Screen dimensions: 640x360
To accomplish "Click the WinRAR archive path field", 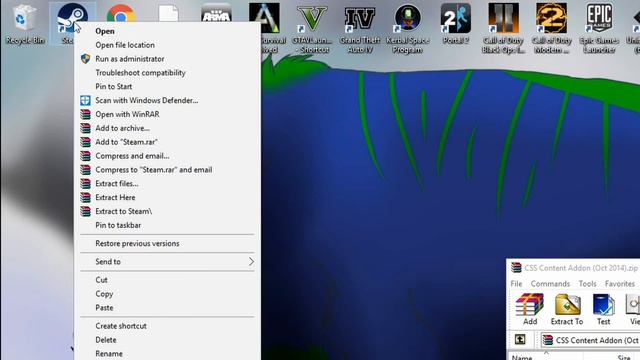I will (590, 340).
